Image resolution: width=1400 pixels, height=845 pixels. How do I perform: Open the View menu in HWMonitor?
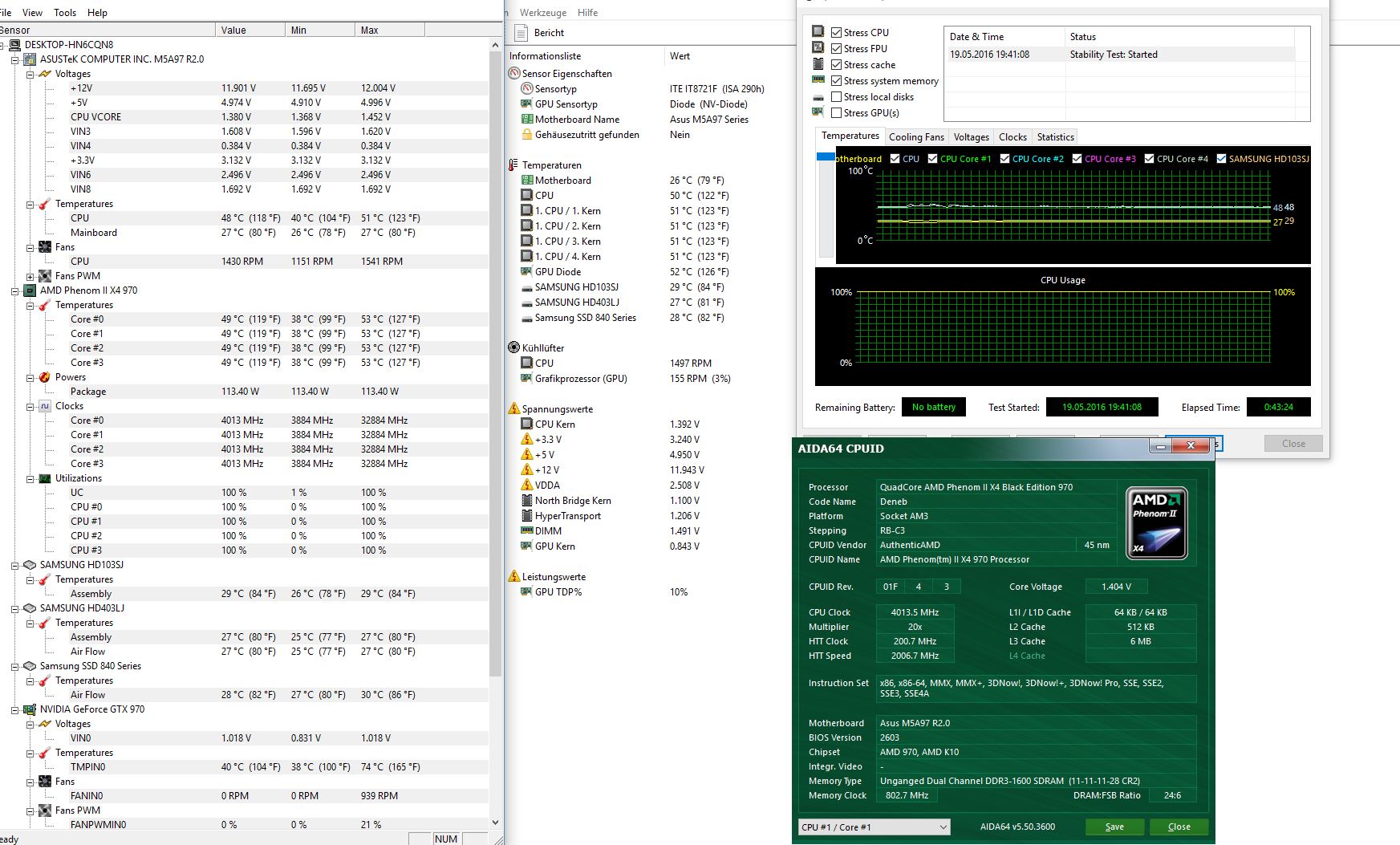click(33, 13)
